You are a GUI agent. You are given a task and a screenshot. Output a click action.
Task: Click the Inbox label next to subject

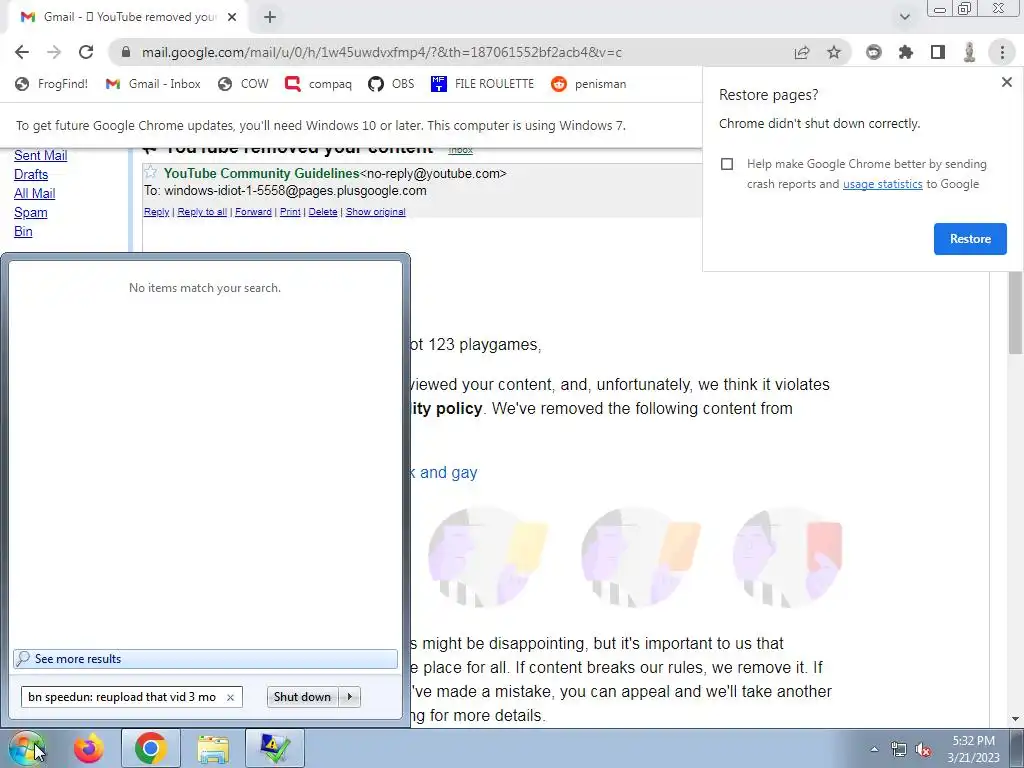[x=460, y=150]
